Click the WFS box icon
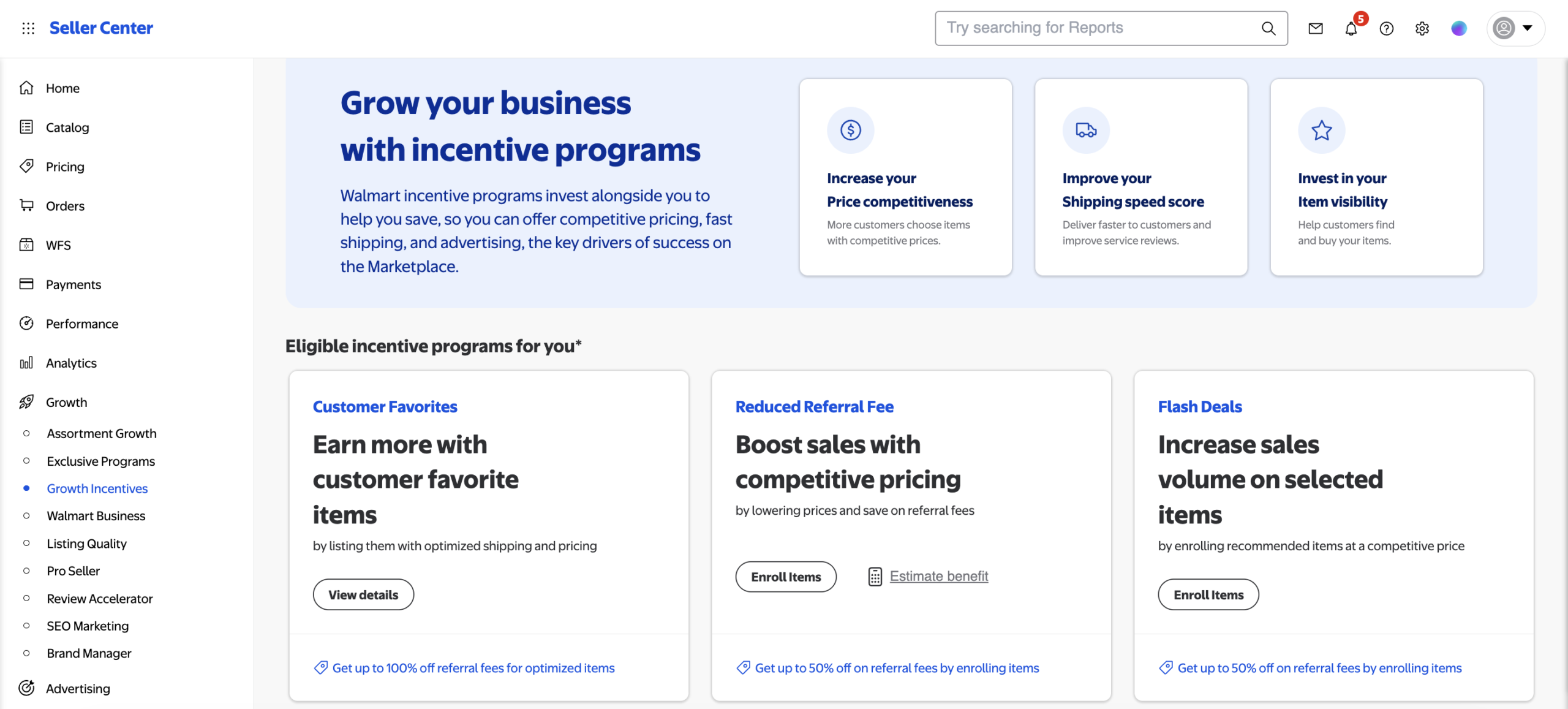Screen dimensions: 1568x709 point(26,245)
